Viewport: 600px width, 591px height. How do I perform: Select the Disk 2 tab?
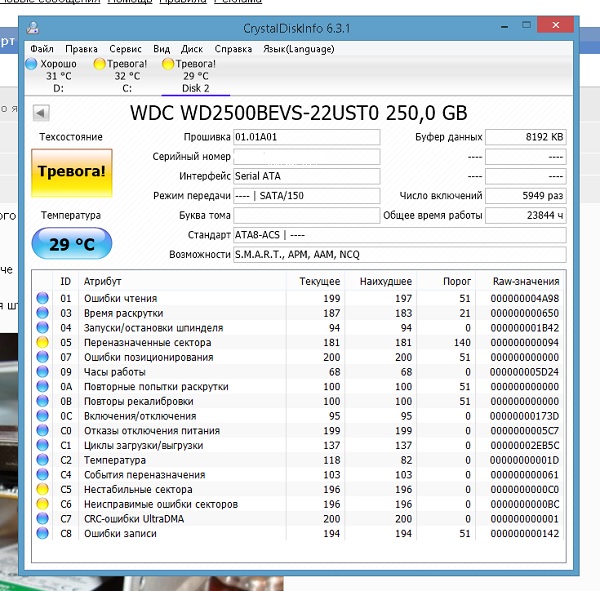click(196, 76)
